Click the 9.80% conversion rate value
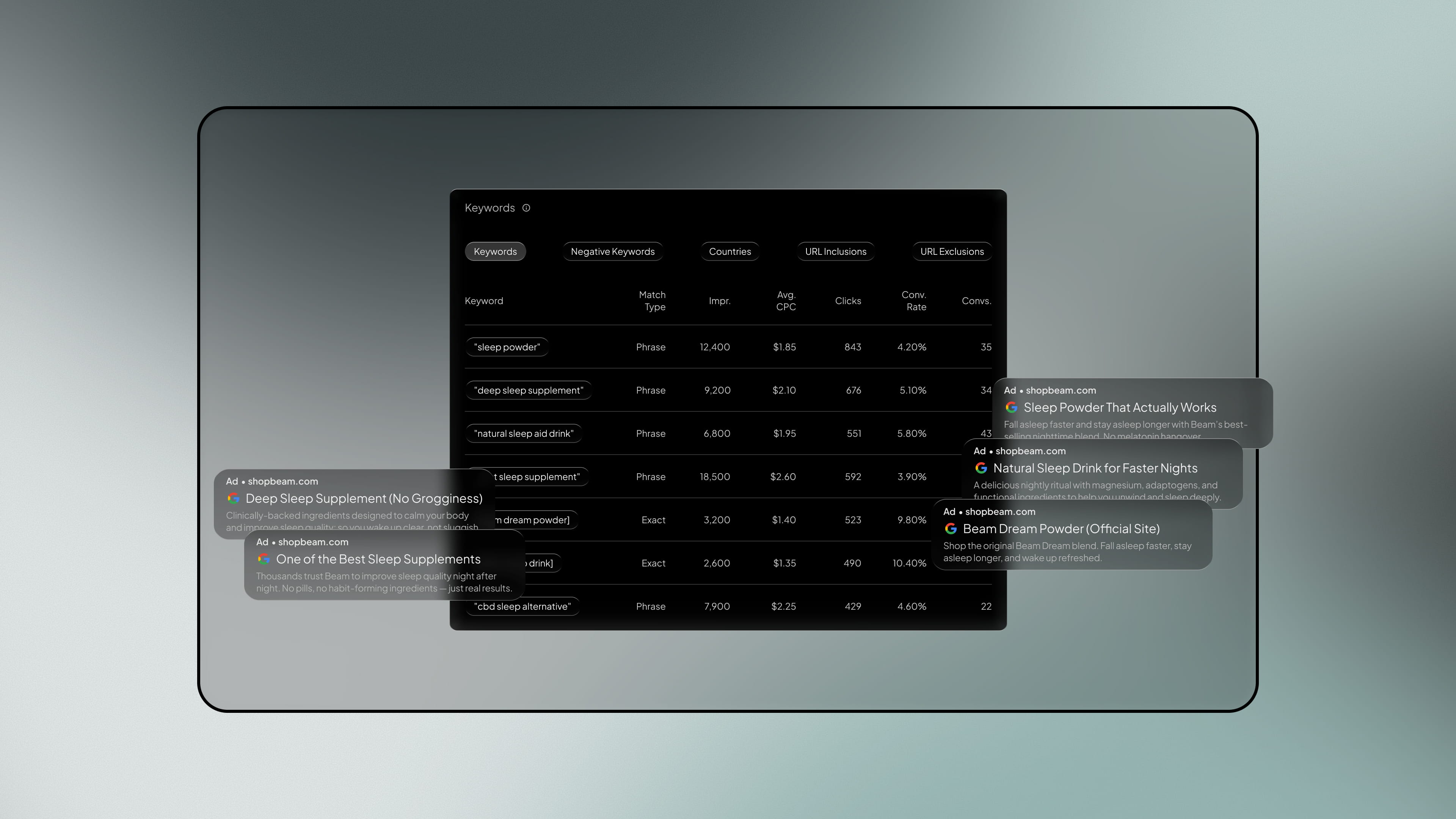1456x819 pixels. (x=912, y=520)
